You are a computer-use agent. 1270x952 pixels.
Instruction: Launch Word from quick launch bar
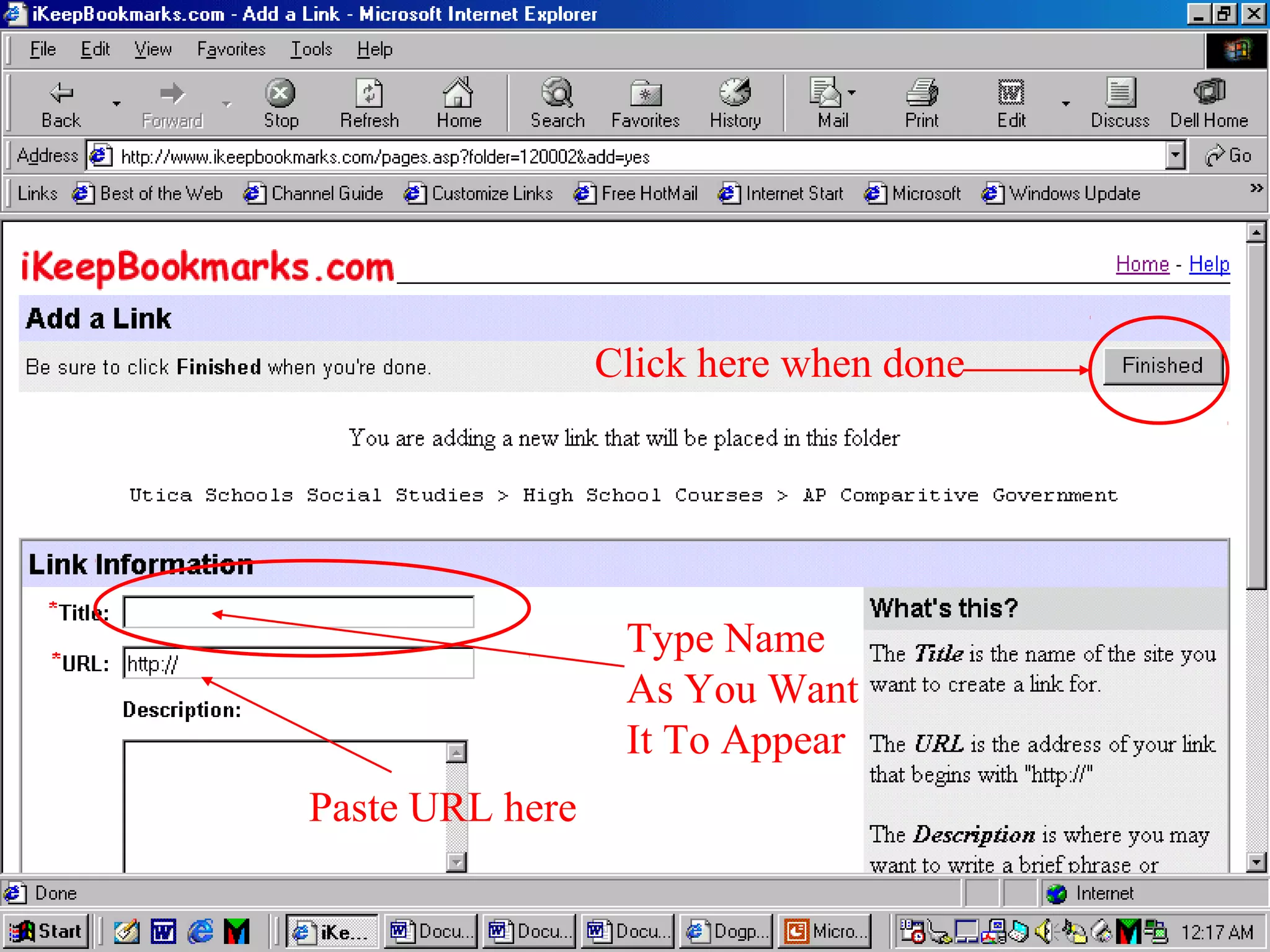[164, 931]
